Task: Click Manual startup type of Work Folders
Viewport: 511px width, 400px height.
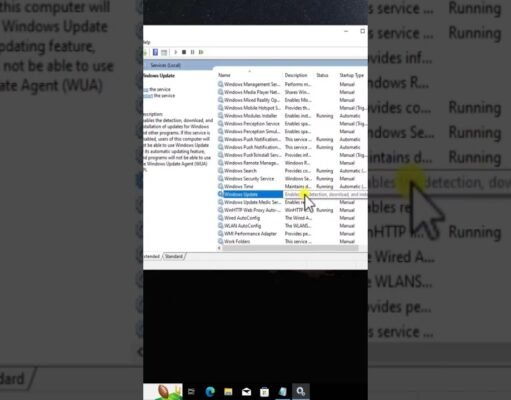Action: click(347, 241)
